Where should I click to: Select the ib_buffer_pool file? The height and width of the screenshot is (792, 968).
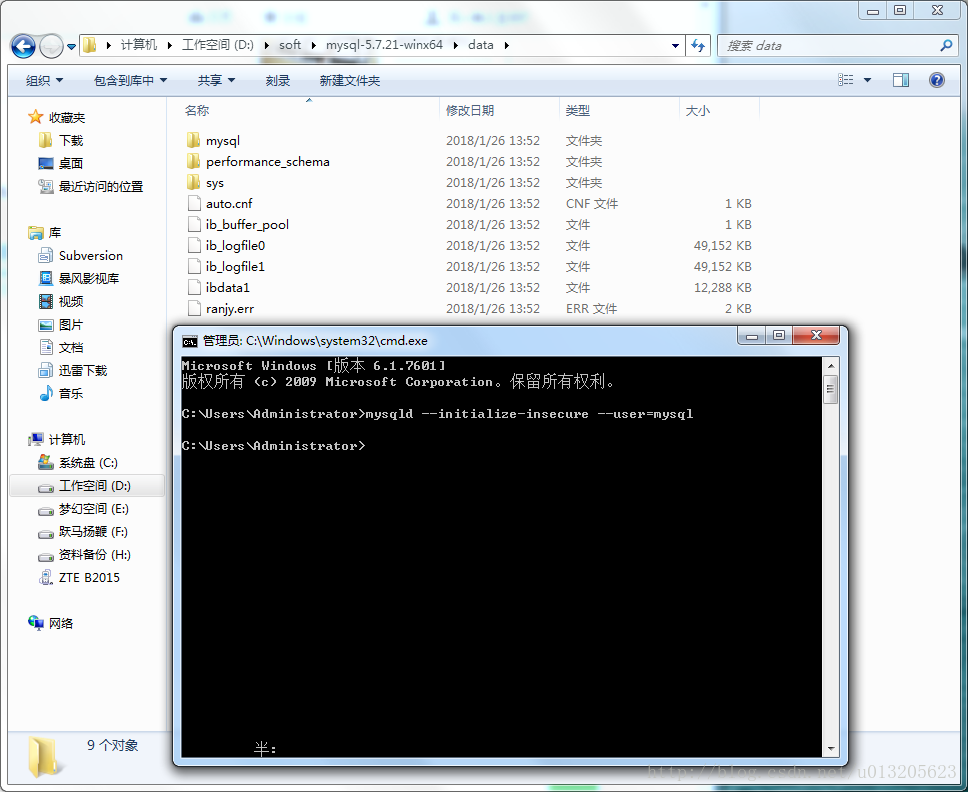(x=247, y=225)
